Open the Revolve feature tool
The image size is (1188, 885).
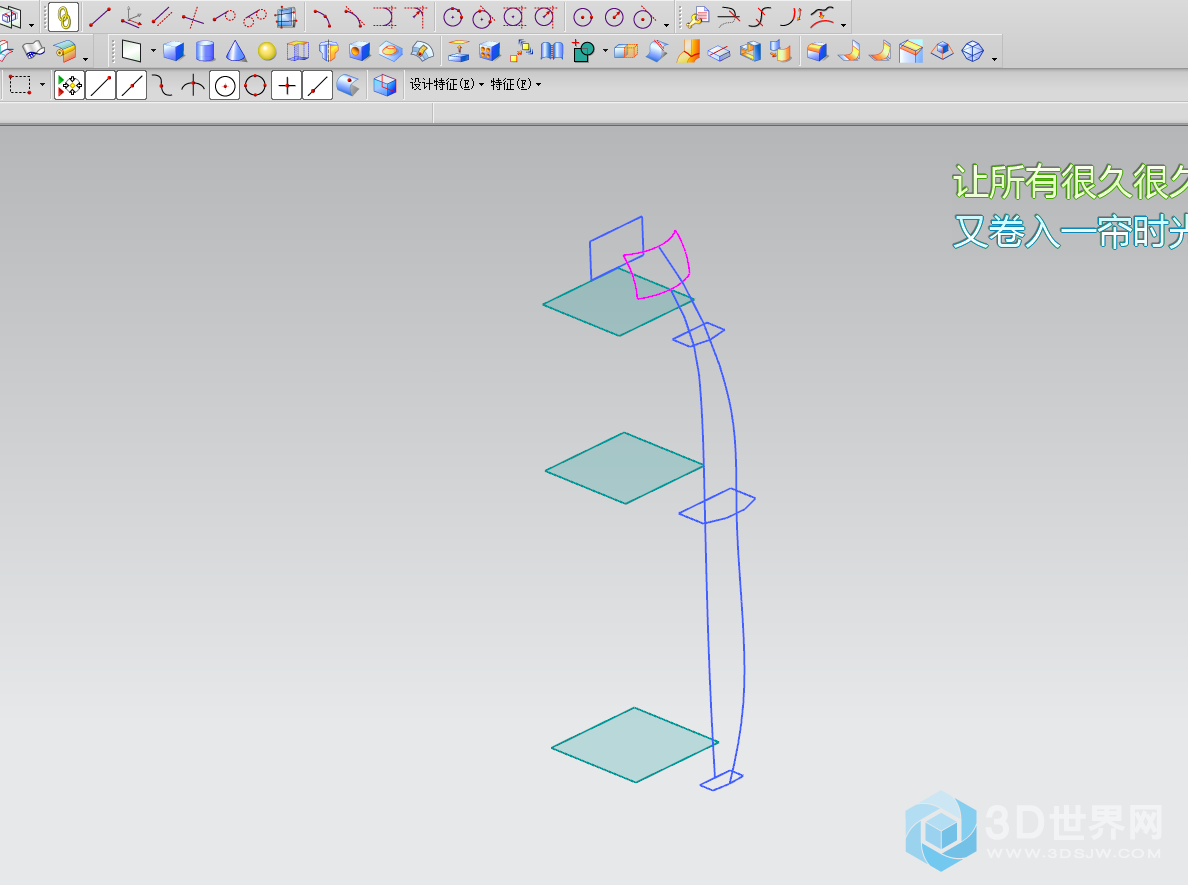(x=329, y=51)
